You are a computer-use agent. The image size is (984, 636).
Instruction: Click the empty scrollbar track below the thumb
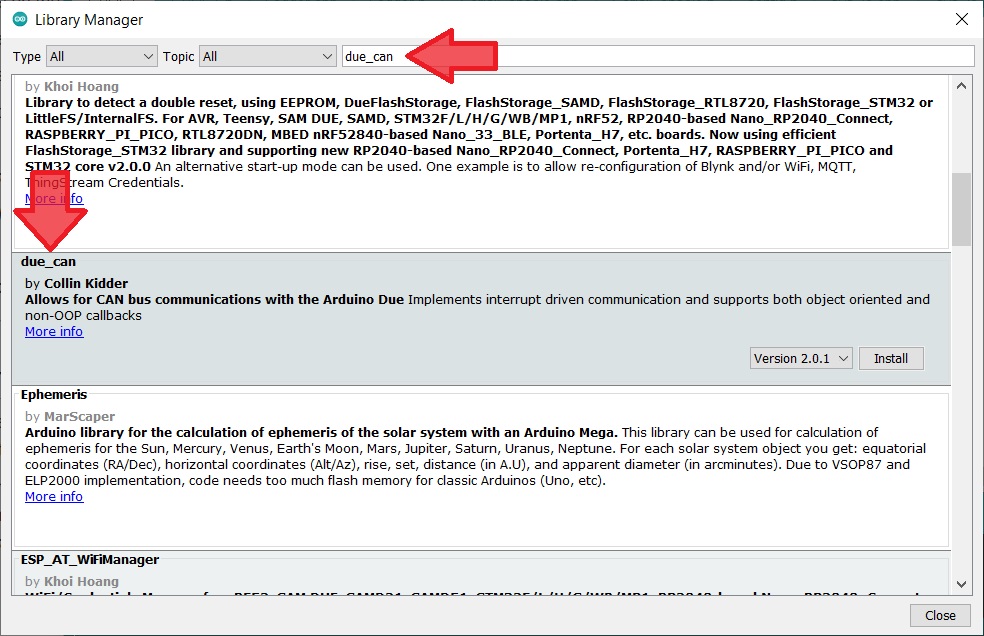(961, 420)
